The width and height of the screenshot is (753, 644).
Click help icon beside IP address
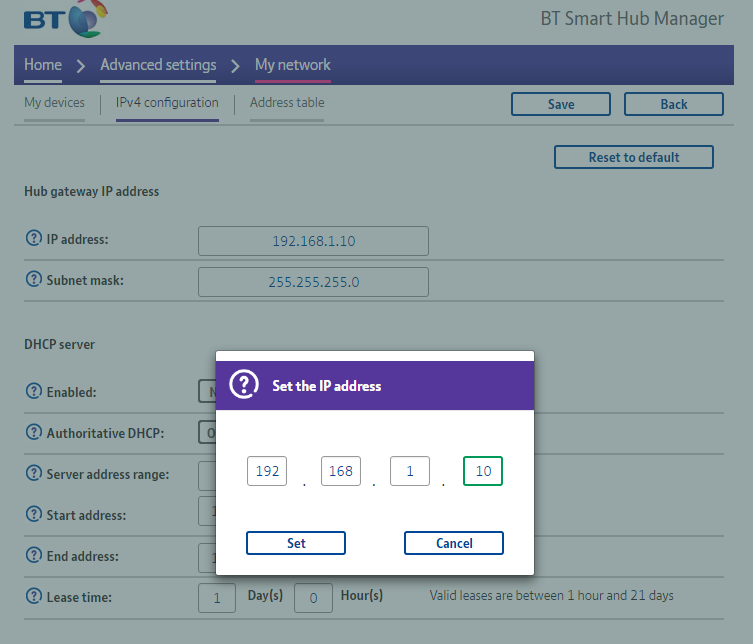[33, 239]
